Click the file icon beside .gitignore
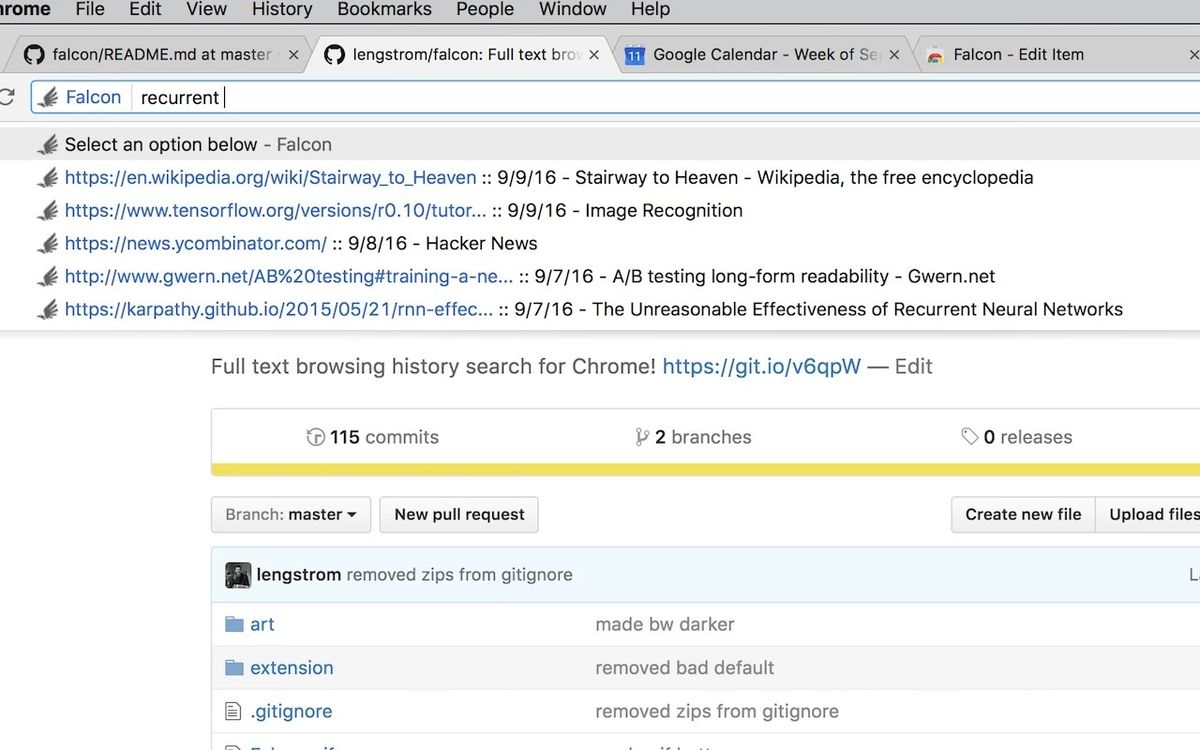The image size is (1200, 750). [234, 710]
